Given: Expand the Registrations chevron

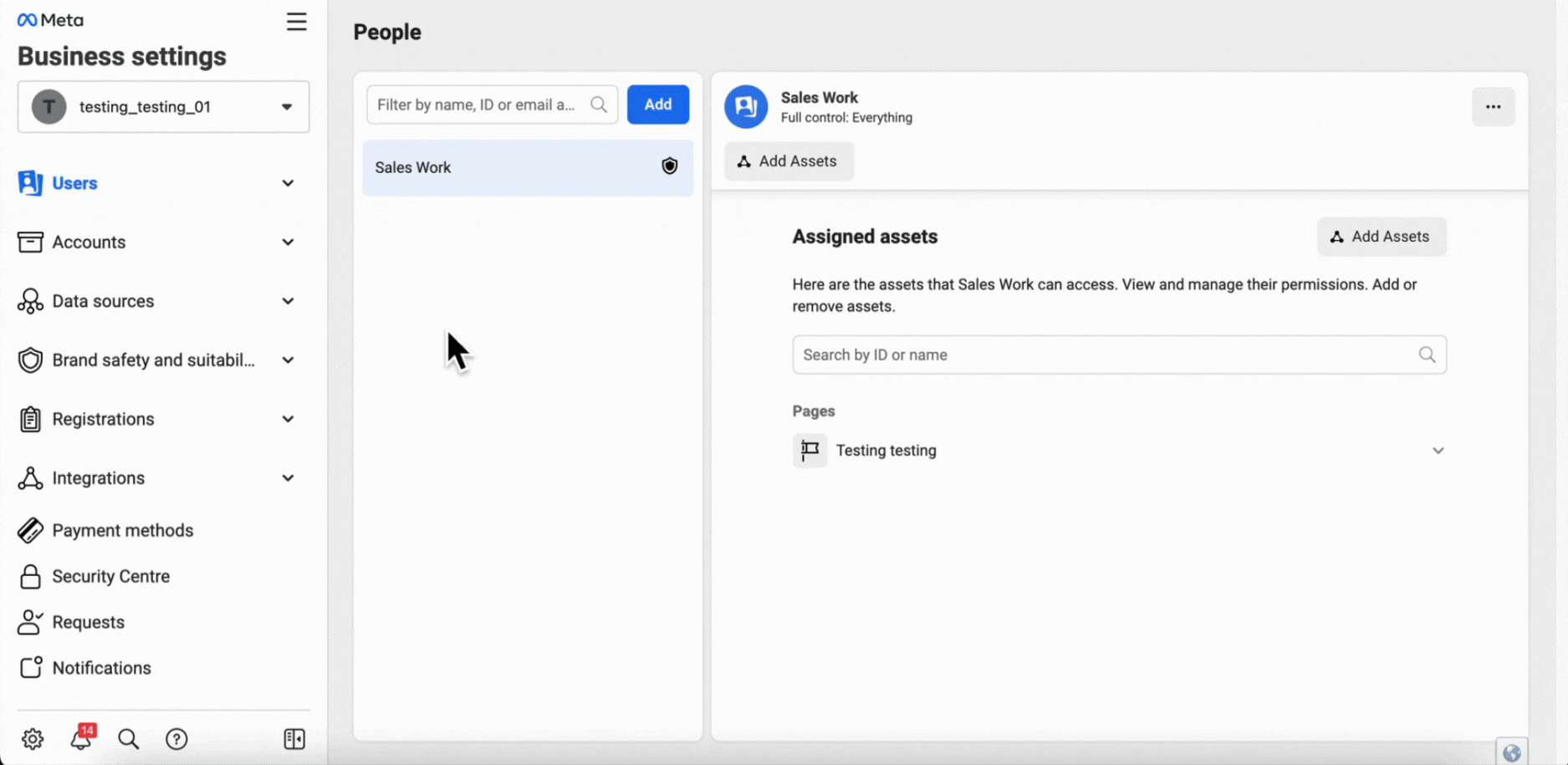Looking at the screenshot, I should (x=288, y=419).
